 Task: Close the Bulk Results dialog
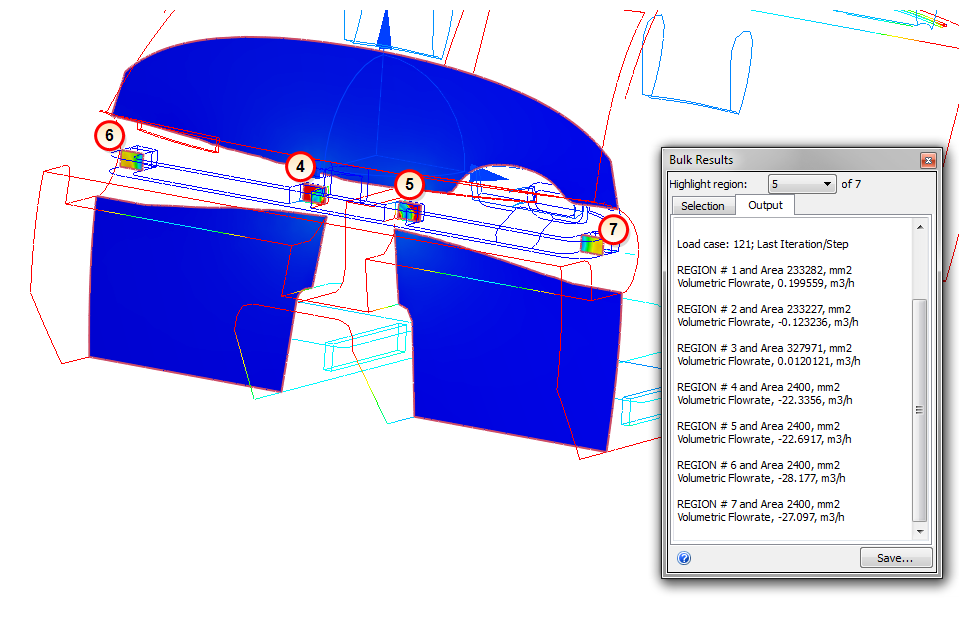pos(928,161)
